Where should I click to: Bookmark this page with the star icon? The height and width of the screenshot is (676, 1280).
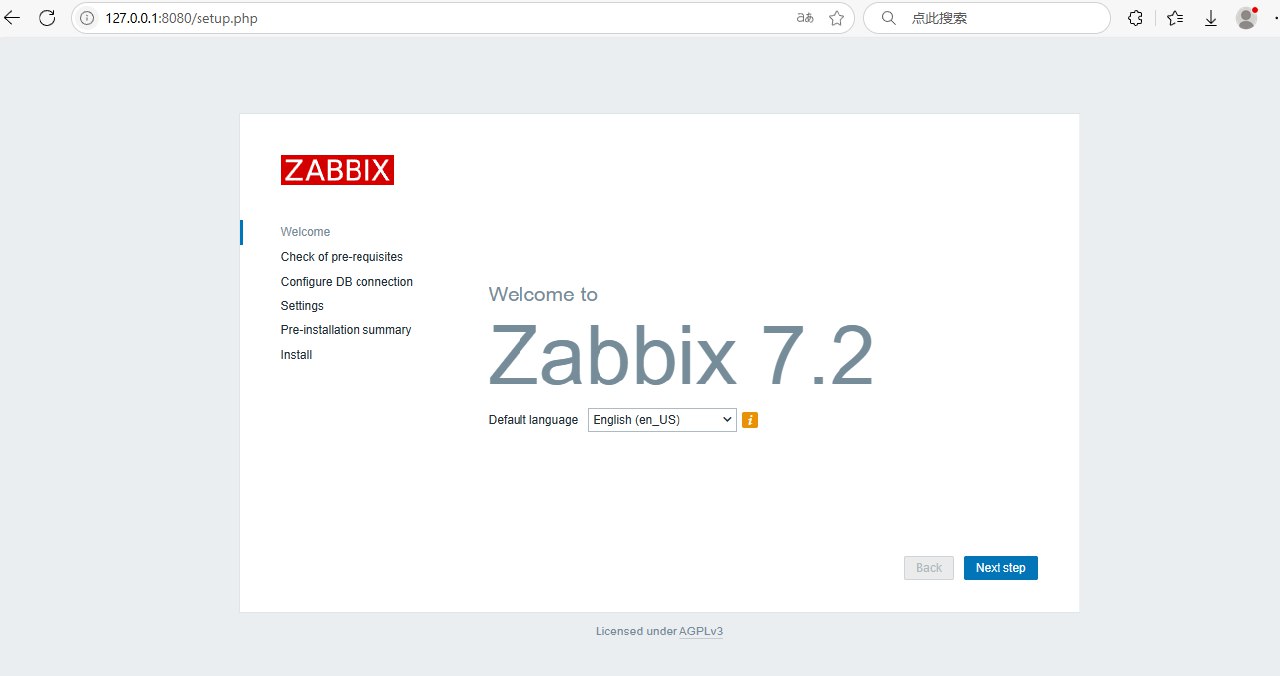[x=837, y=18]
